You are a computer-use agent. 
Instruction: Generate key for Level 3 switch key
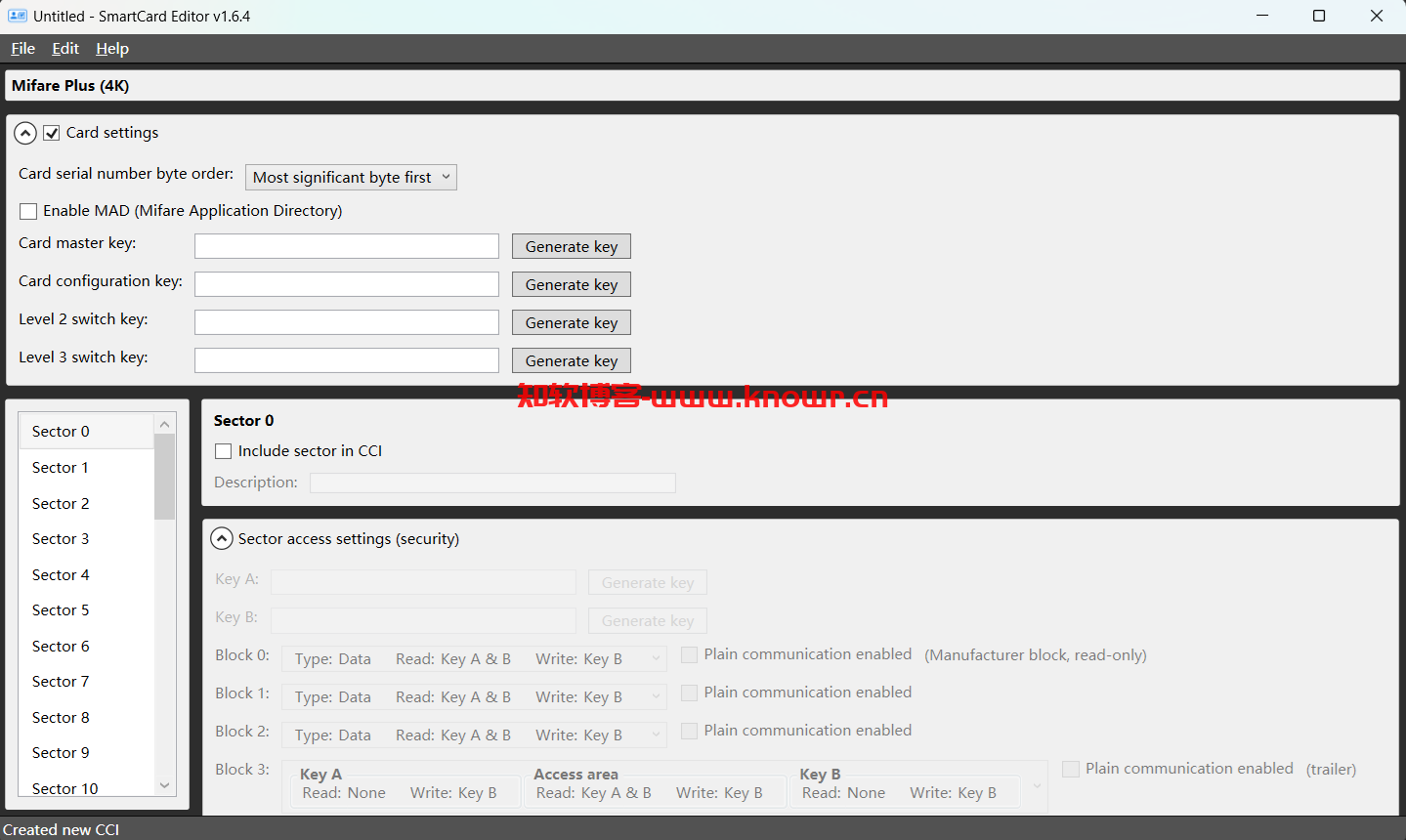pos(572,361)
